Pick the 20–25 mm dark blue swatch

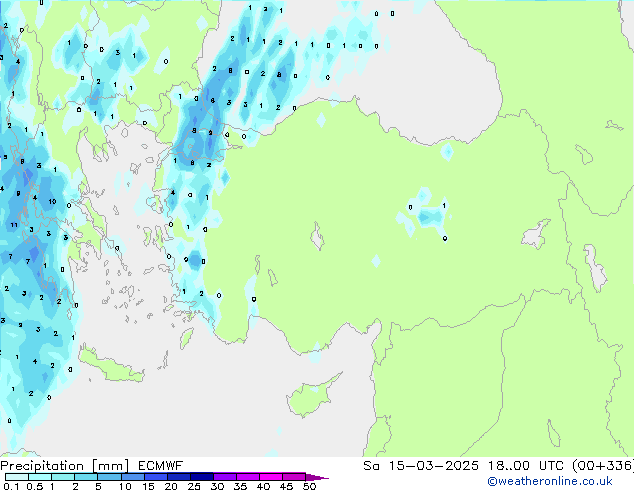pos(179,477)
